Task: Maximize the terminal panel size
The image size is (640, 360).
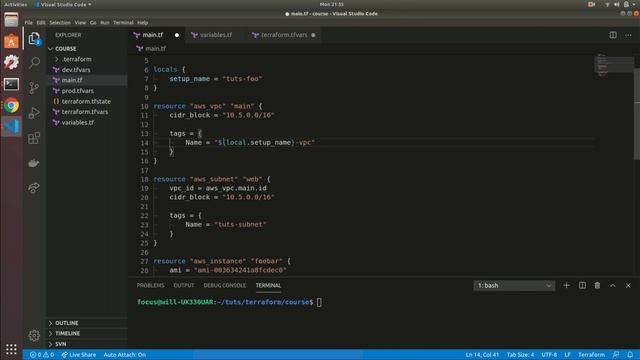Action: pos(613,285)
